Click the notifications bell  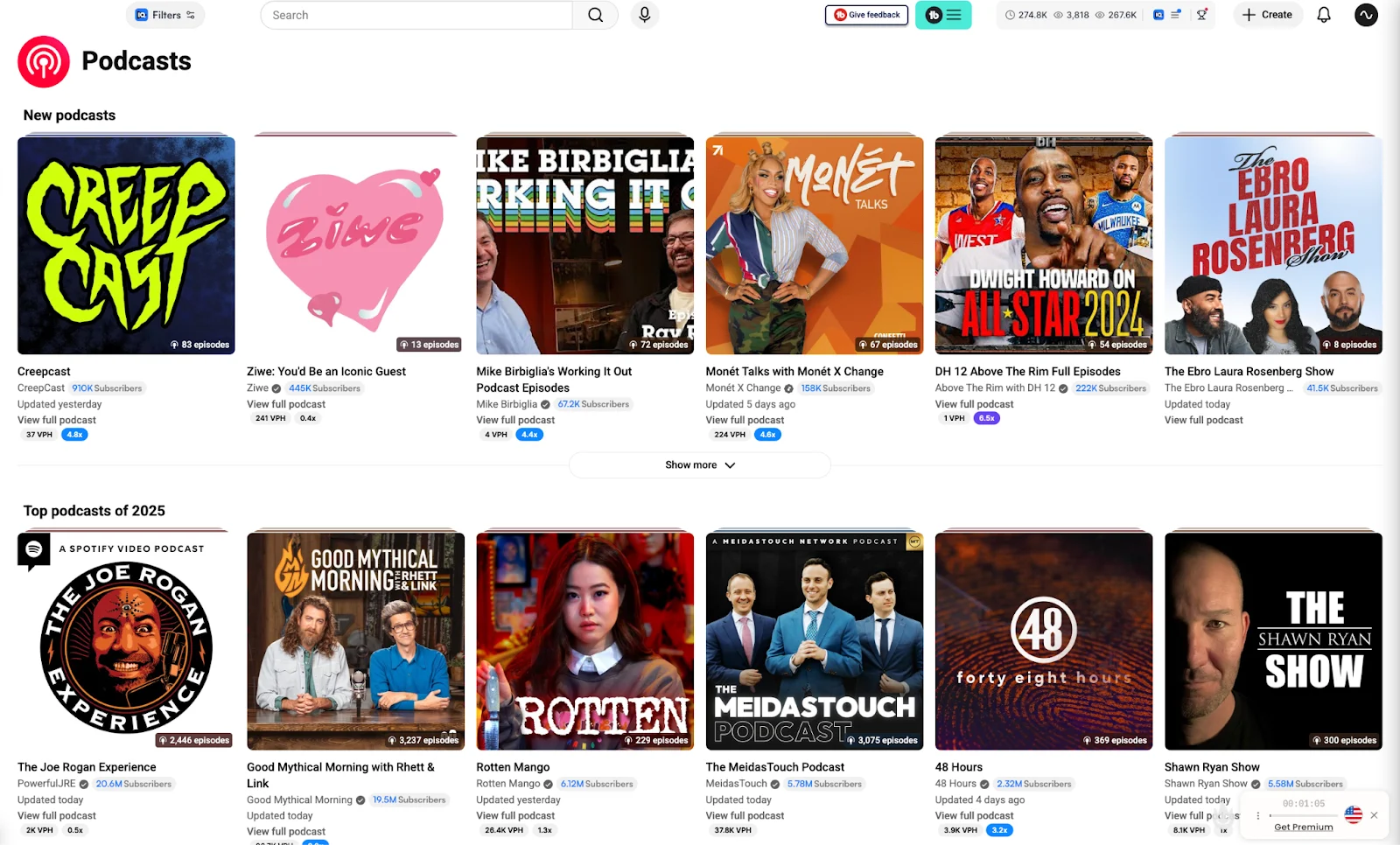point(1323,15)
